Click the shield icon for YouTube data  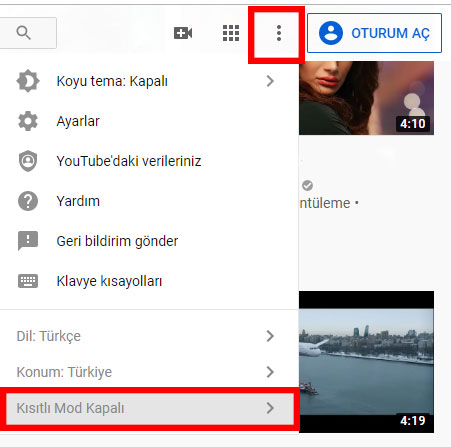pos(28,161)
